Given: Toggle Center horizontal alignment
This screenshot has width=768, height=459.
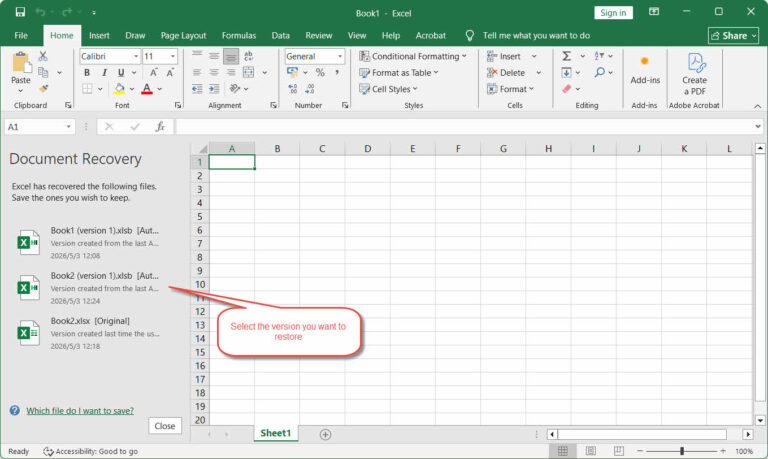Looking at the screenshot, I should click(x=214, y=72).
